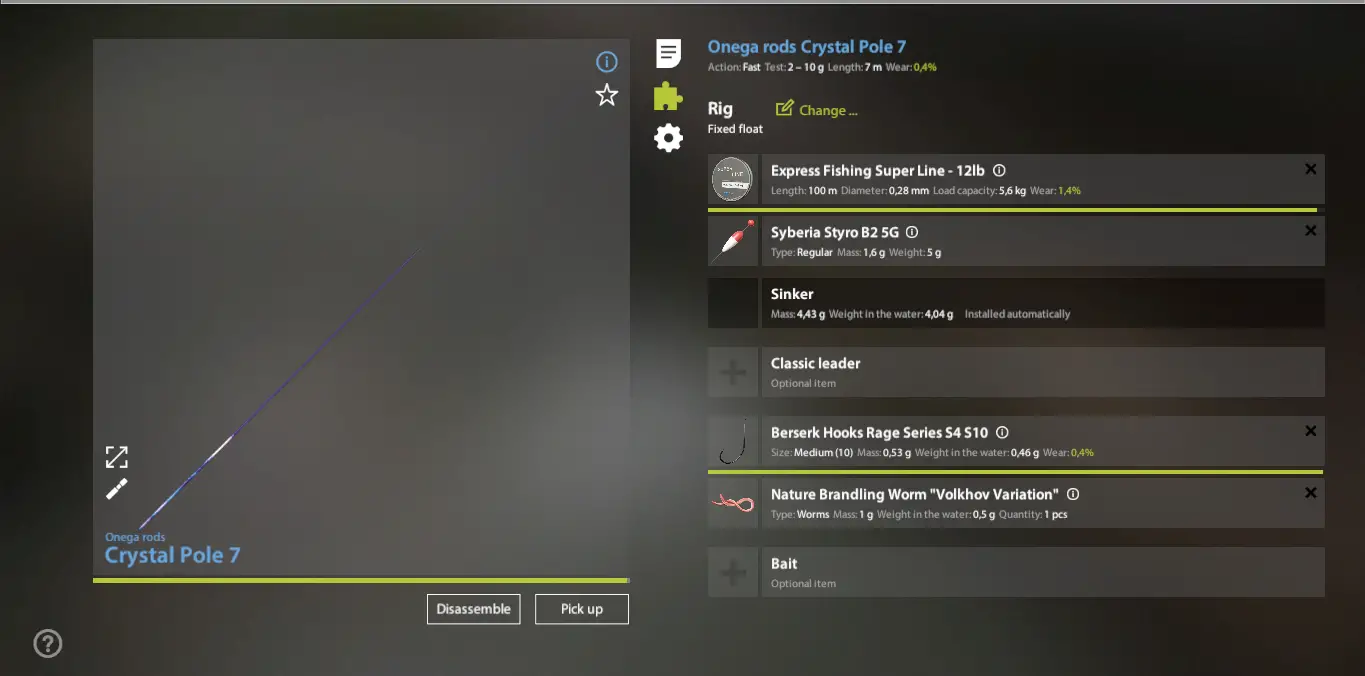Show info for Syberia Styro B2 5G
The image size is (1365, 676).
click(912, 232)
